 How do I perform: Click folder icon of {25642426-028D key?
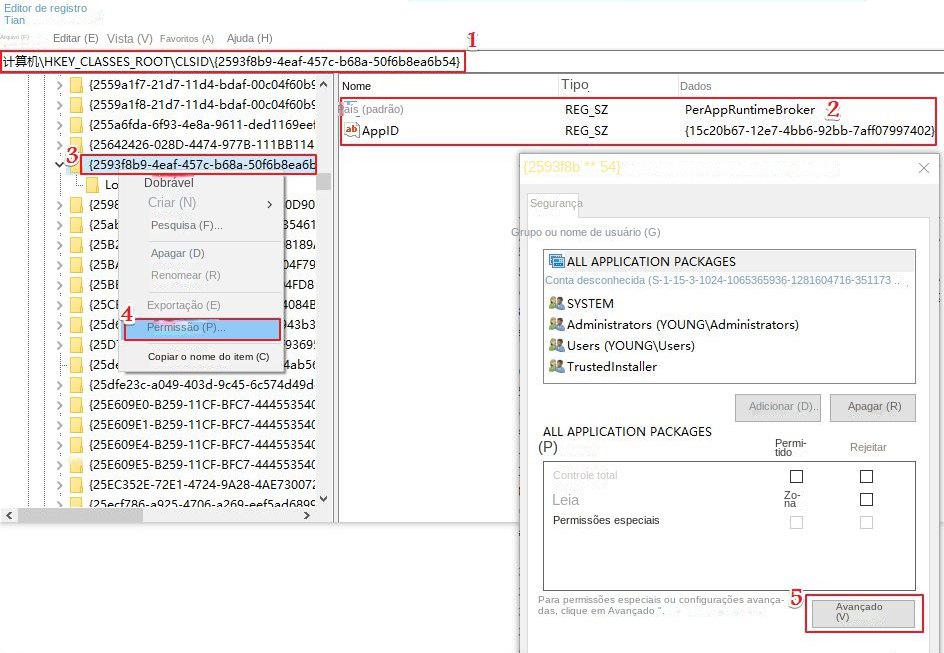click(x=76, y=144)
